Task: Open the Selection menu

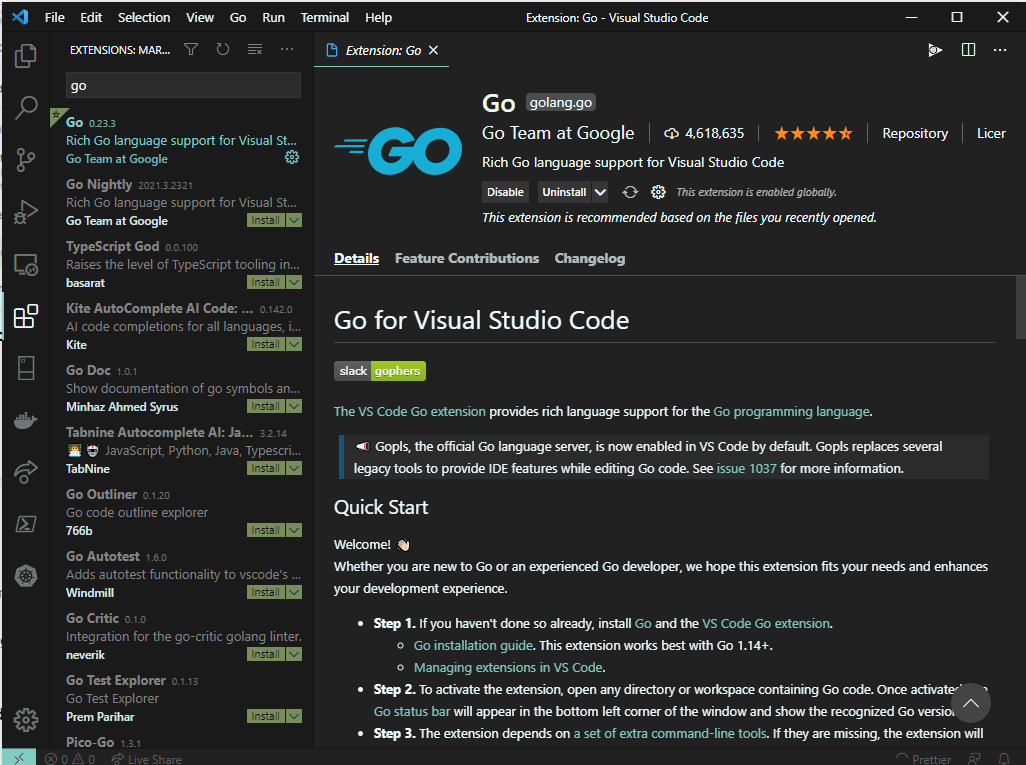Action: [144, 18]
